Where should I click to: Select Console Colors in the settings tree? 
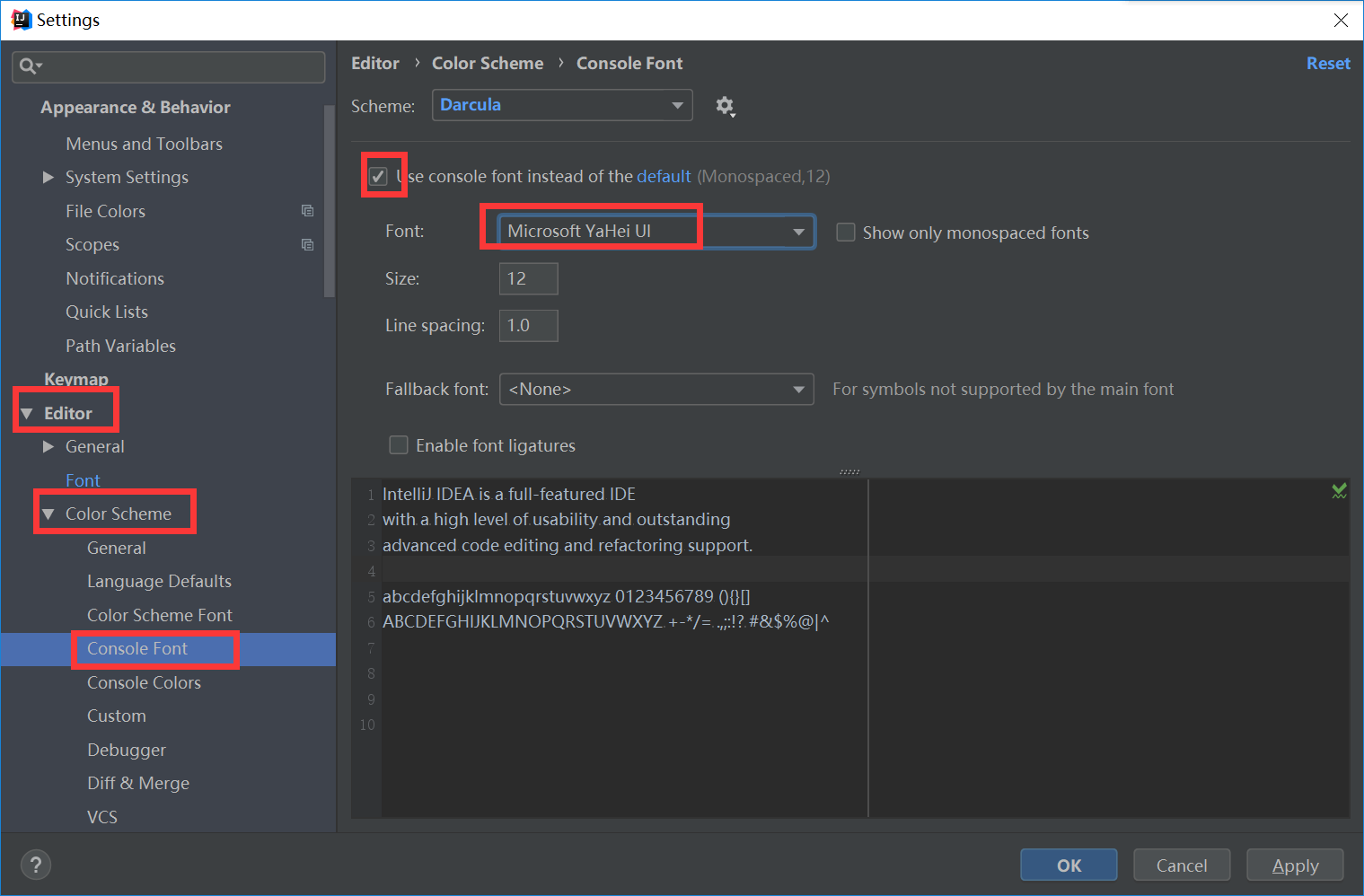click(144, 682)
